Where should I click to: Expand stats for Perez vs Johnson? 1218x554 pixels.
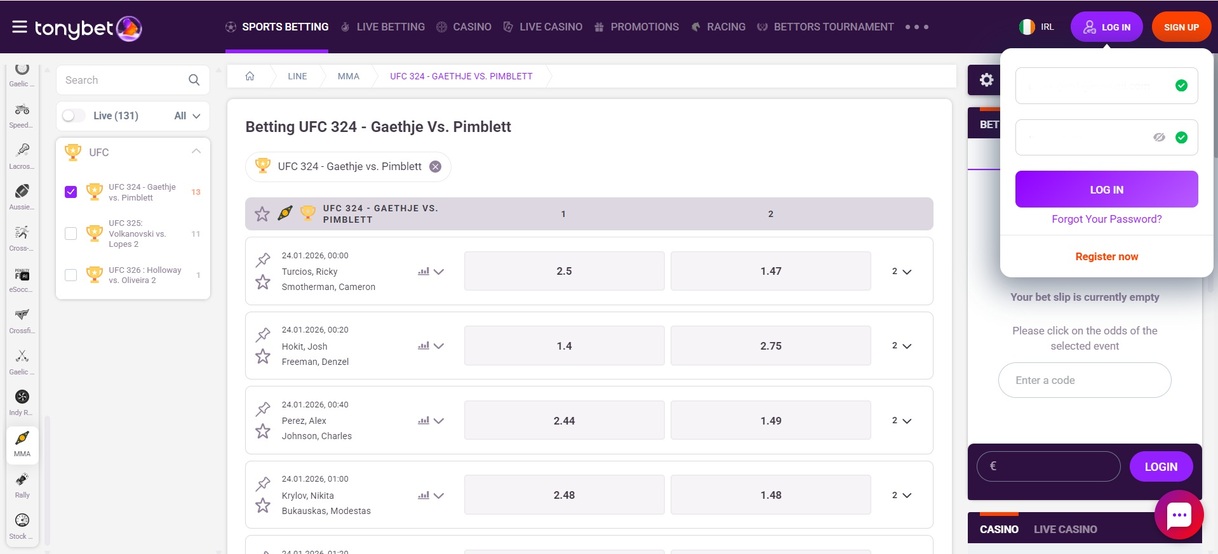coord(431,421)
